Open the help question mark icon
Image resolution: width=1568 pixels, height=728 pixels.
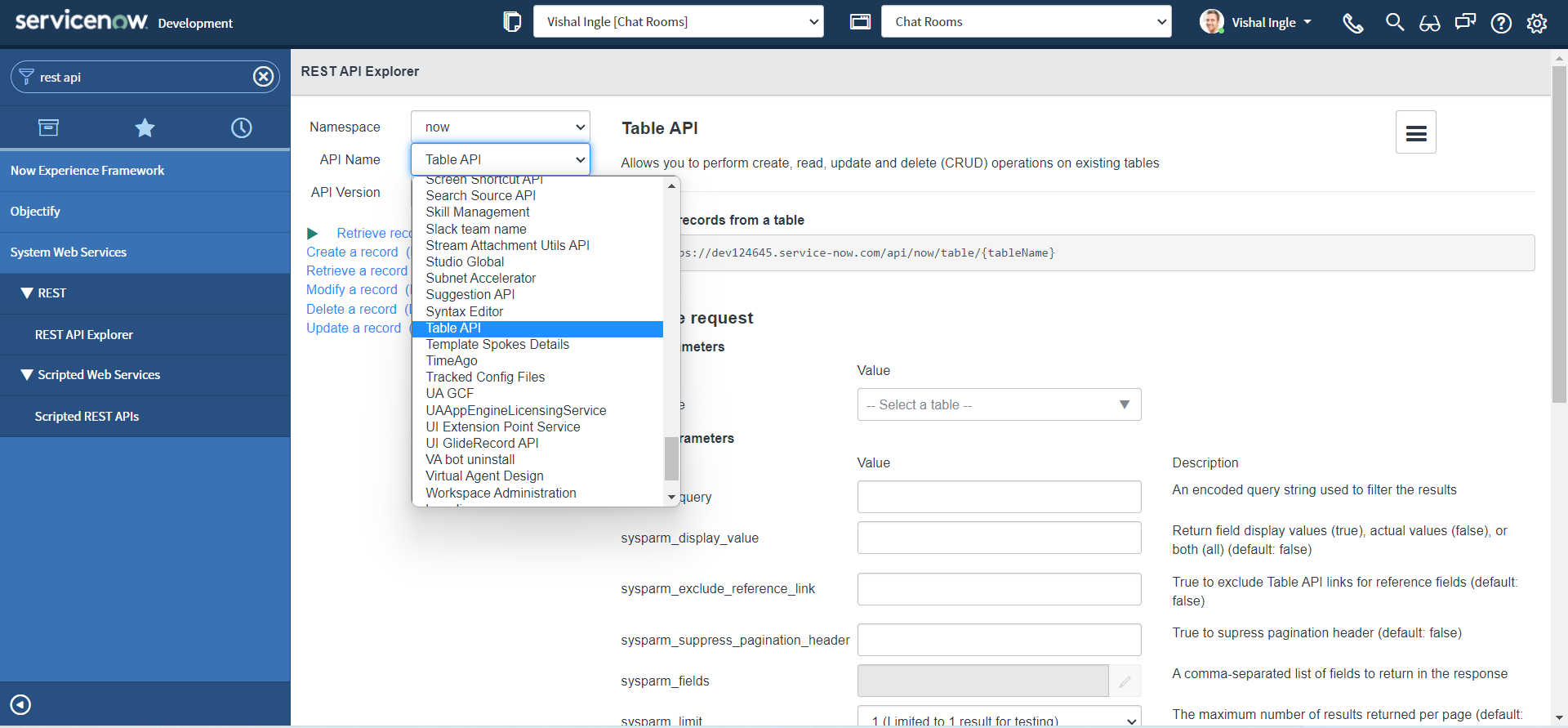point(1501,23)
